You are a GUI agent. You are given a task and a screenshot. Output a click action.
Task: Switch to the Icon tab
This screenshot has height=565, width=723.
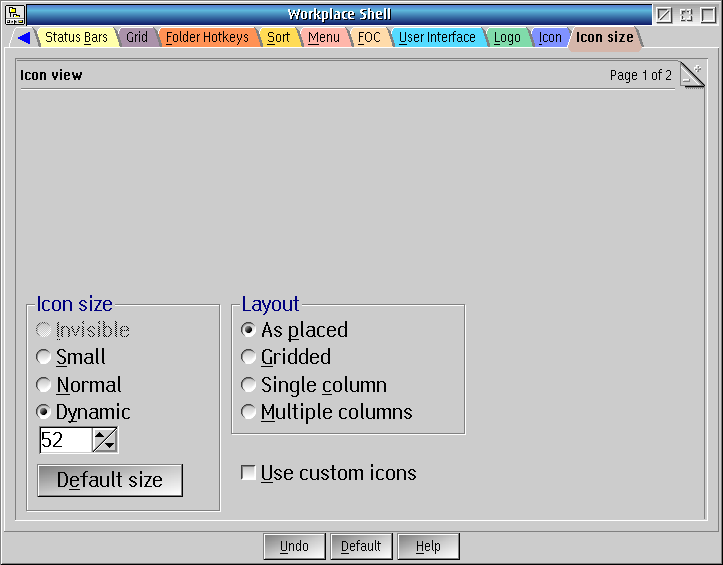[550, 37]
